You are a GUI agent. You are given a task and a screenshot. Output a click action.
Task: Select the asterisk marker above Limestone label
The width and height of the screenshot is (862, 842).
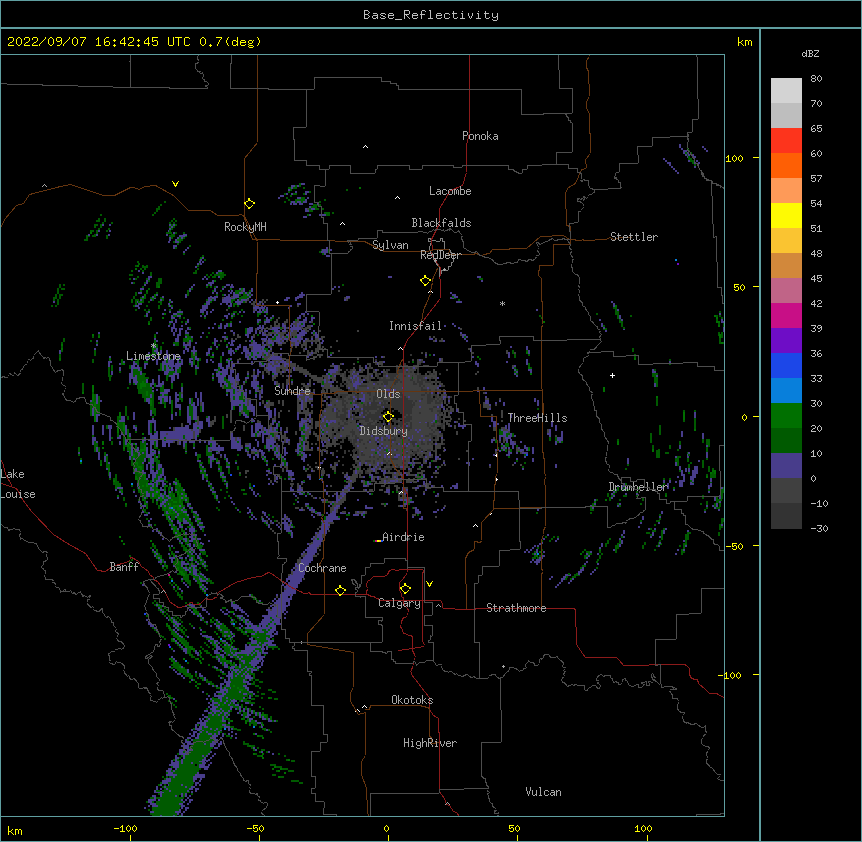[x=154, y=346]
